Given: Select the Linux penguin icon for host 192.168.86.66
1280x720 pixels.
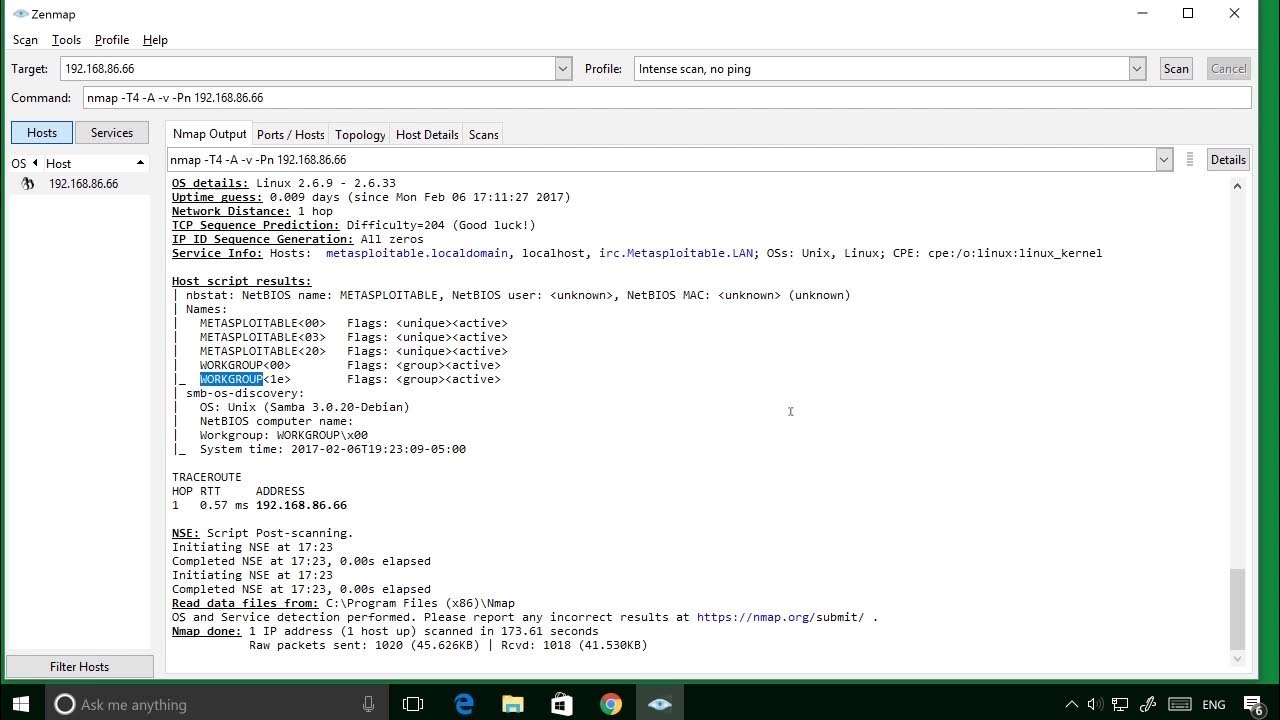Looking at the screenshot, I should pos(28,184).
